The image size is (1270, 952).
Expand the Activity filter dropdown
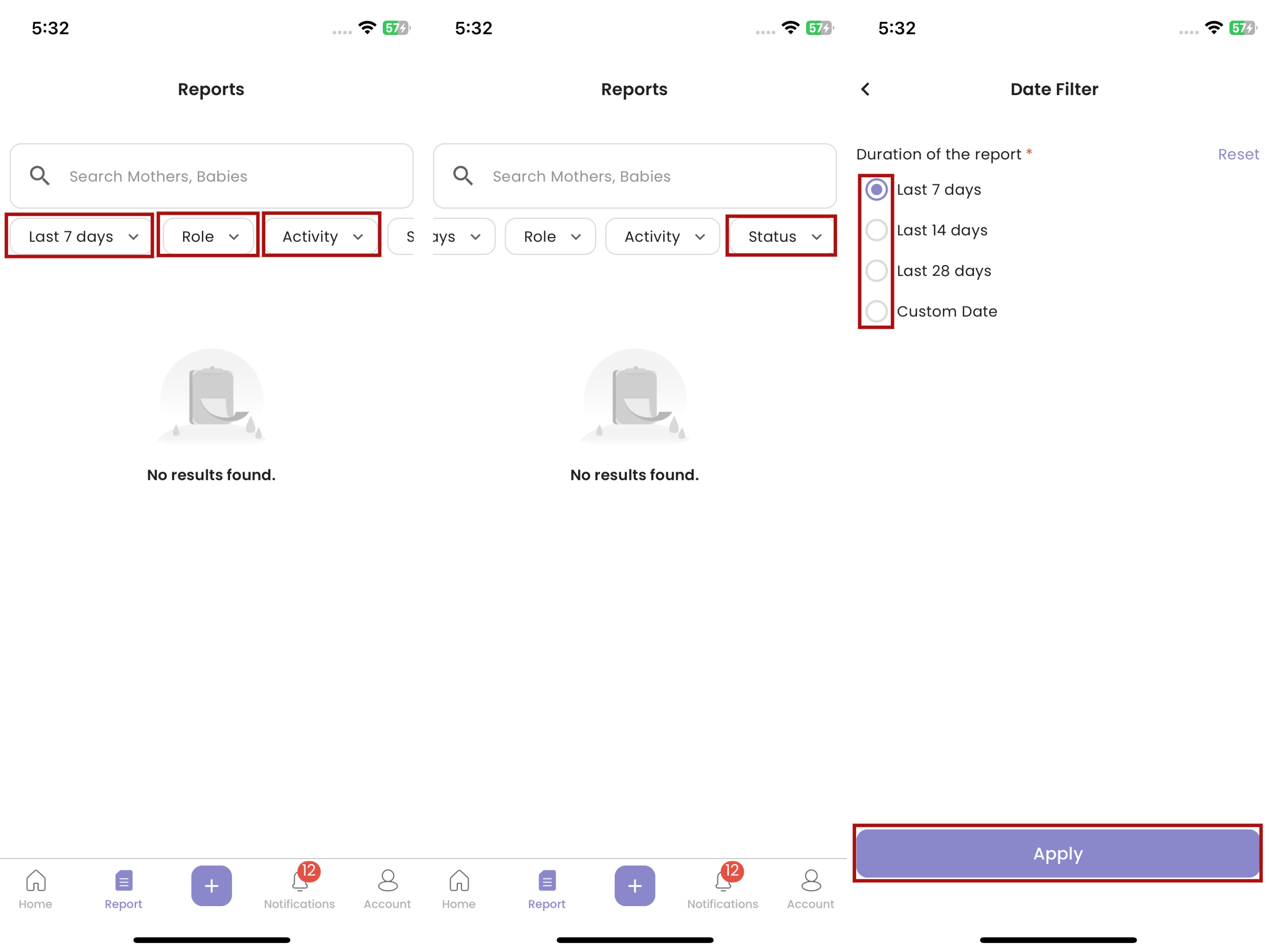click(321, 236)
